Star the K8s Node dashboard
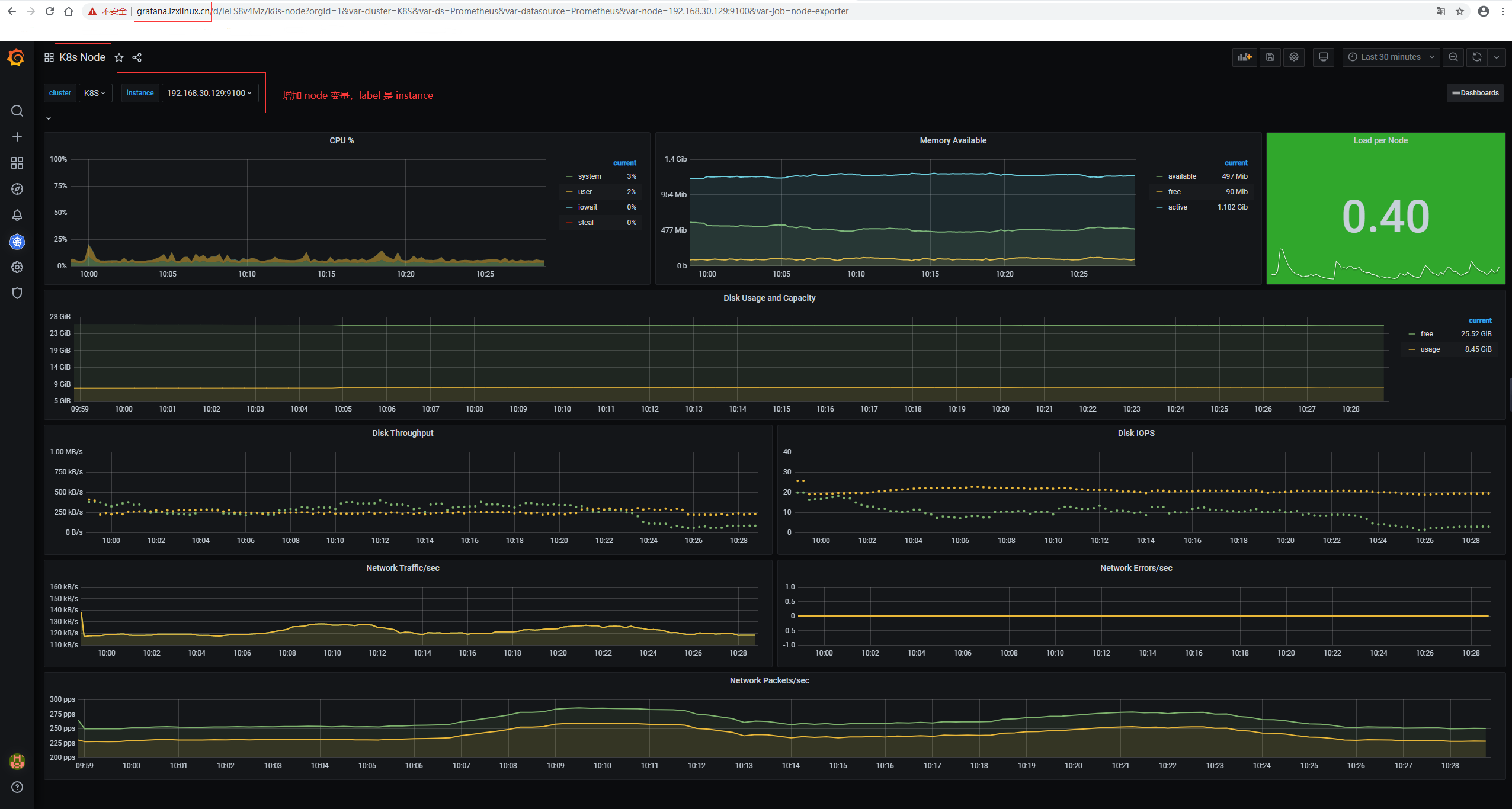The height and width of the screenshot is (809, 1512). [119, 57]
